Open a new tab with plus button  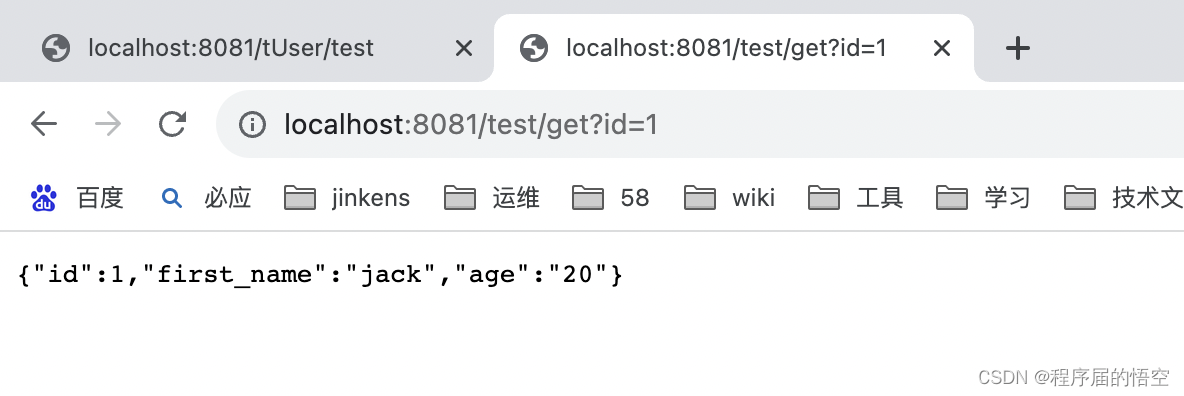tap(1018, 48)
